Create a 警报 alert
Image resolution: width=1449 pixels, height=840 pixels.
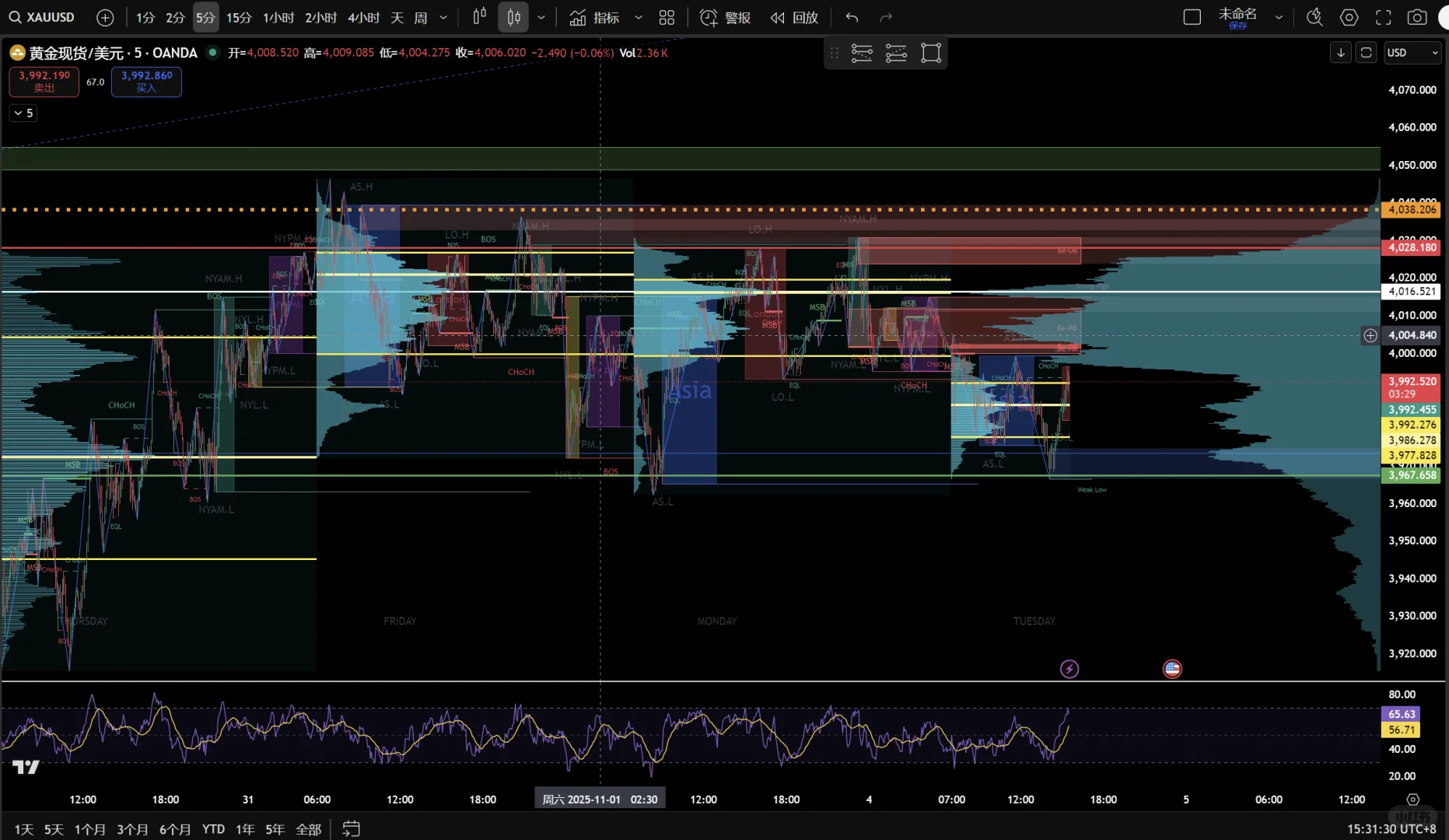coord(725,17)
